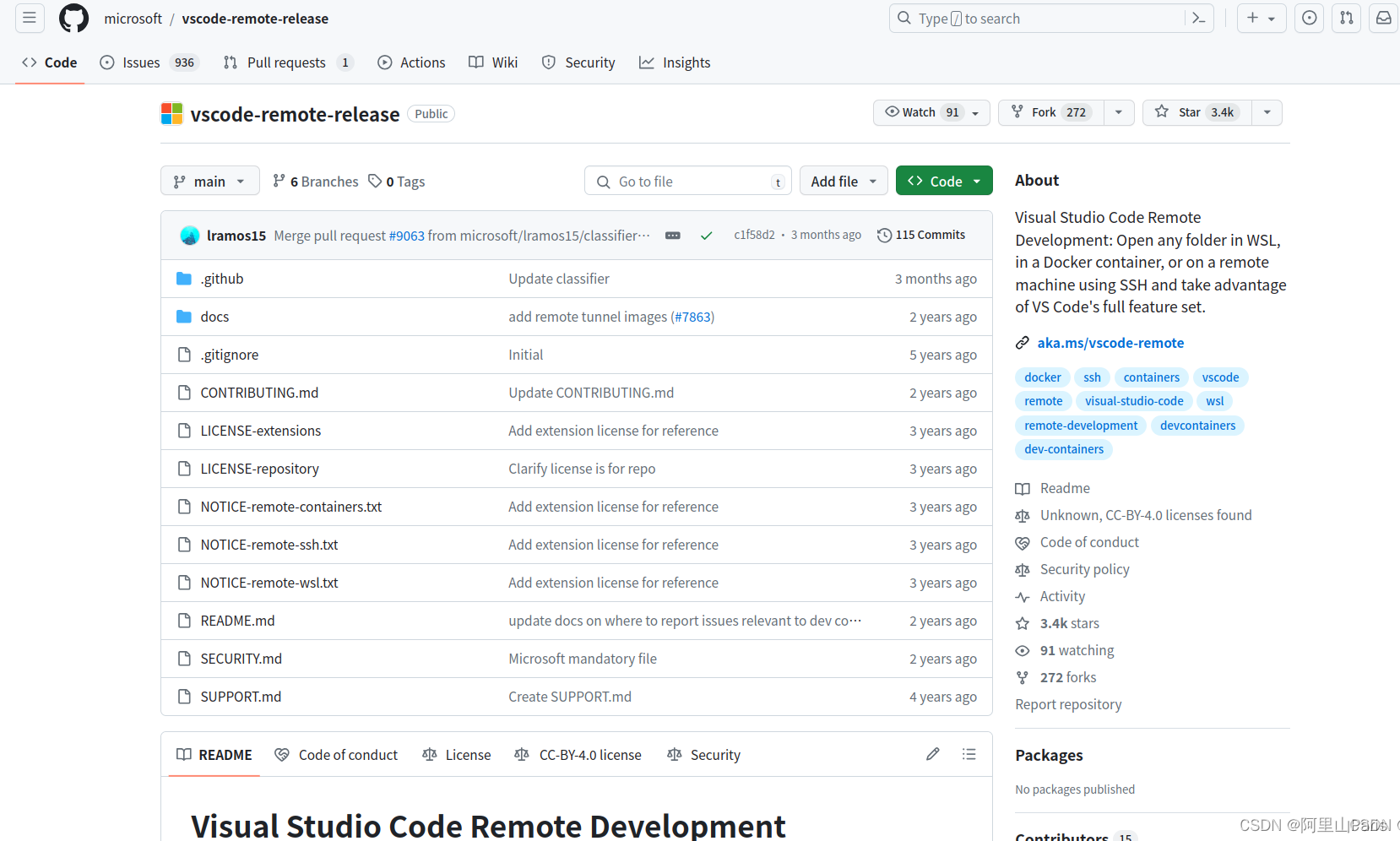Click the ssh topic tag
The width and height of the screenshot is (1400, 841).
[x=1093, y=377]
